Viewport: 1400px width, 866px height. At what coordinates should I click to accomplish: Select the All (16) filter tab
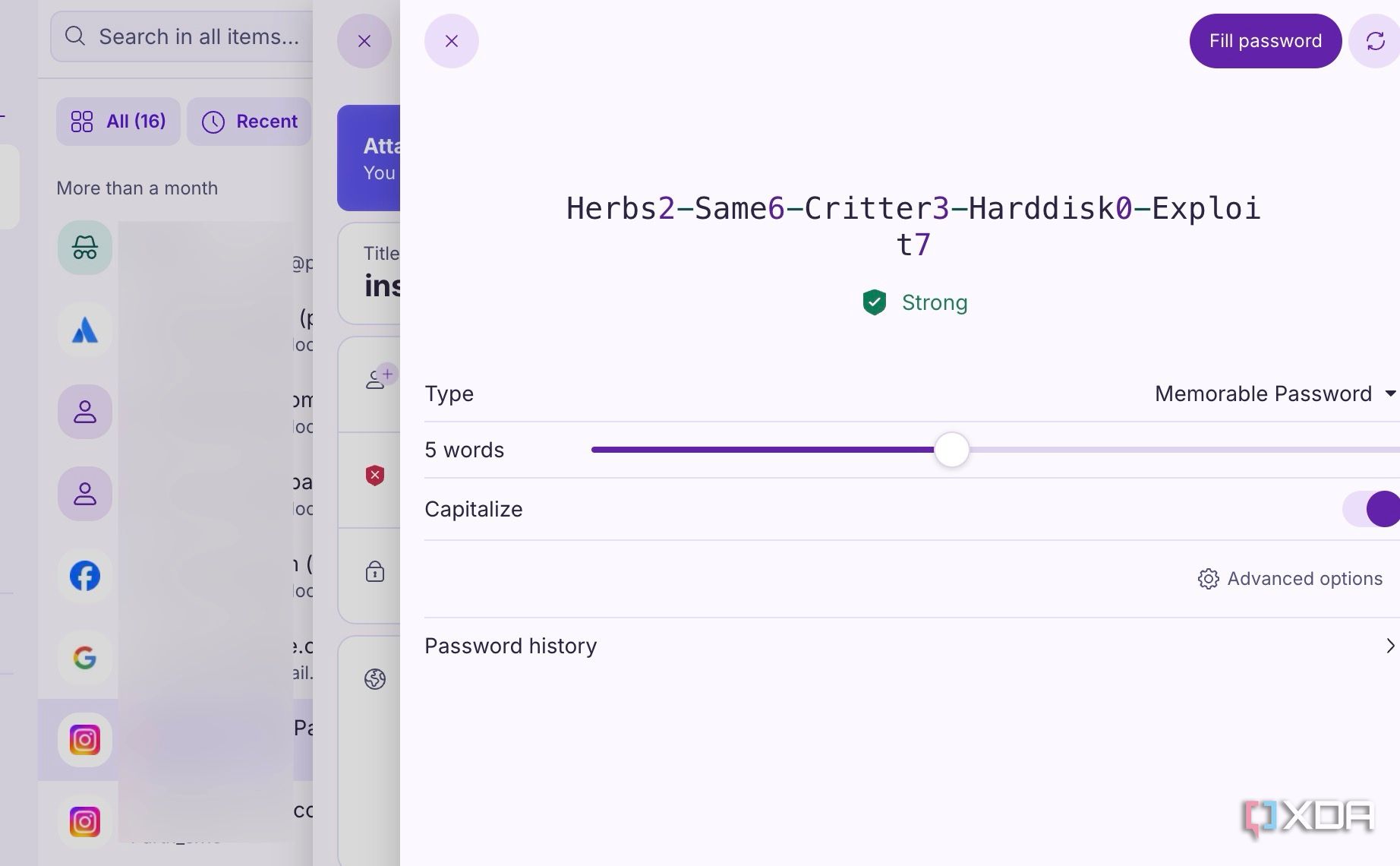tap(118, 122)
